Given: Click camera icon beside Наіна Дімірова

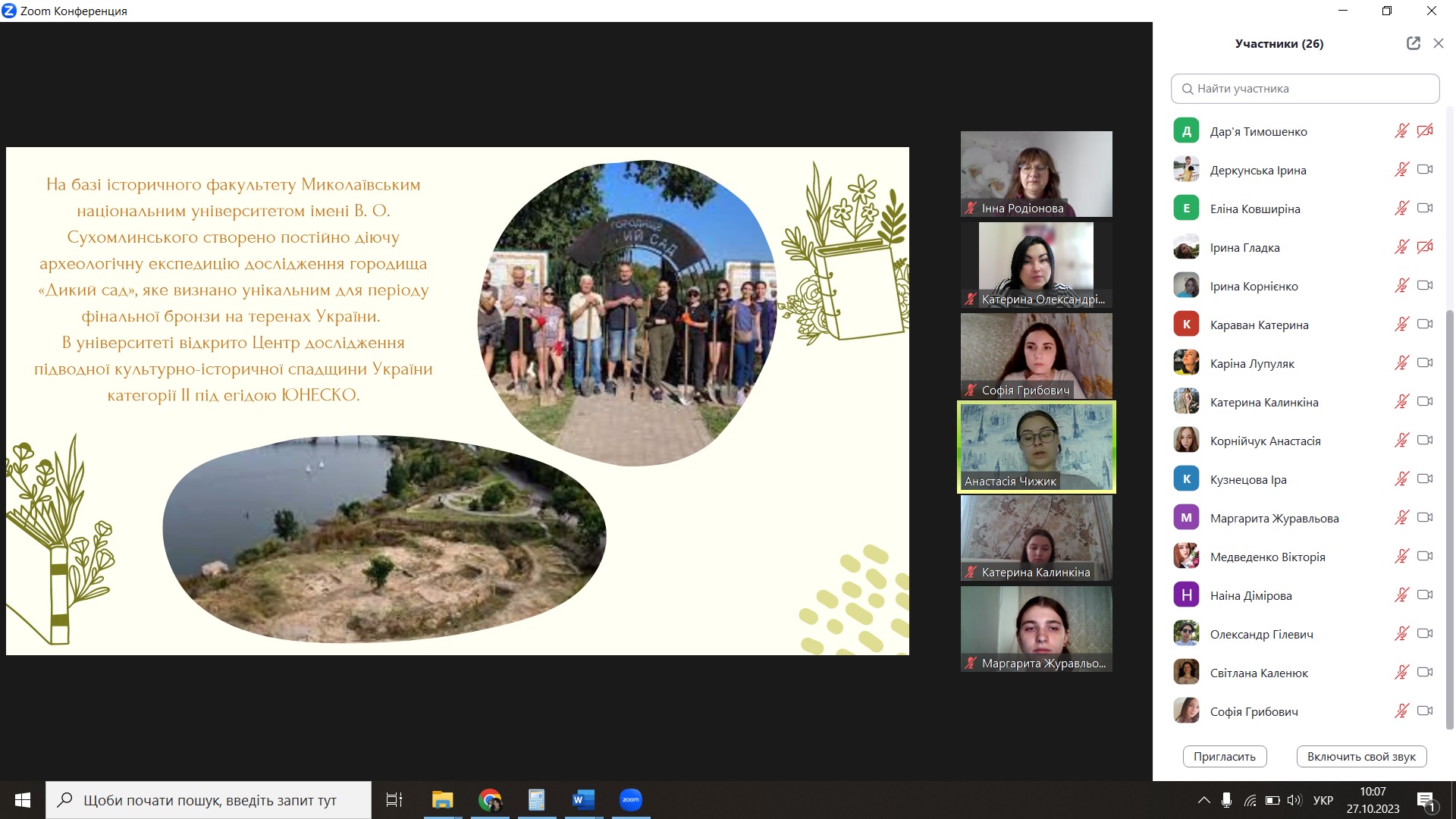Looking at the screenshot, I should (x=1425, y=595).
